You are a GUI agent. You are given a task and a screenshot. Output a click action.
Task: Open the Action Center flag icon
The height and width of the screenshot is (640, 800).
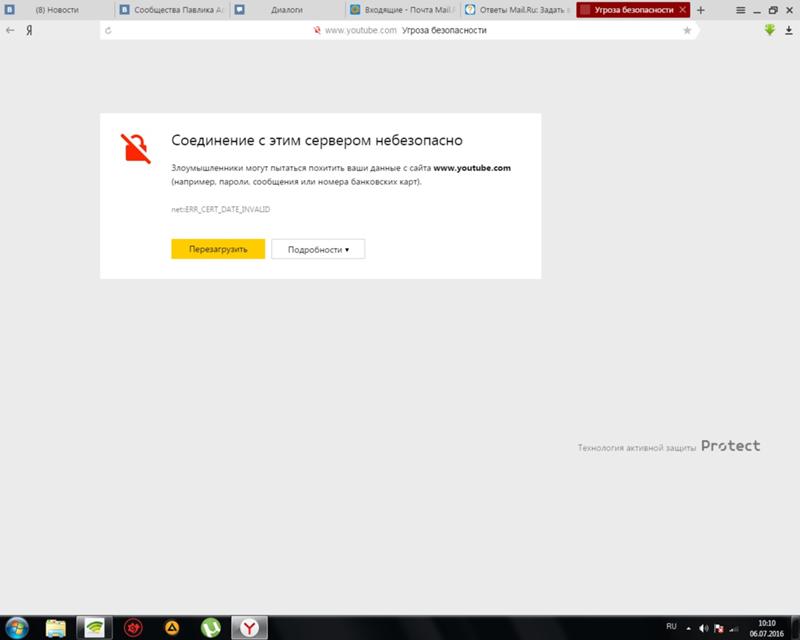click(x=719, y=628)
